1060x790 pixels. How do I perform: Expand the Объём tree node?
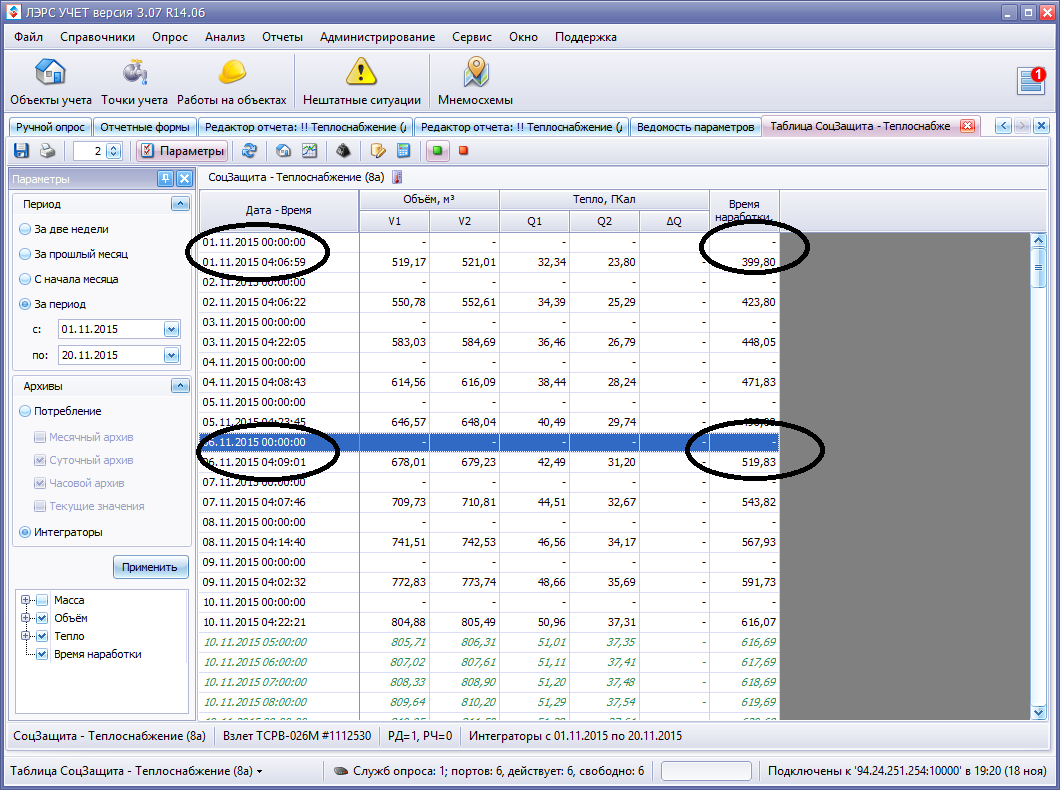26,618
